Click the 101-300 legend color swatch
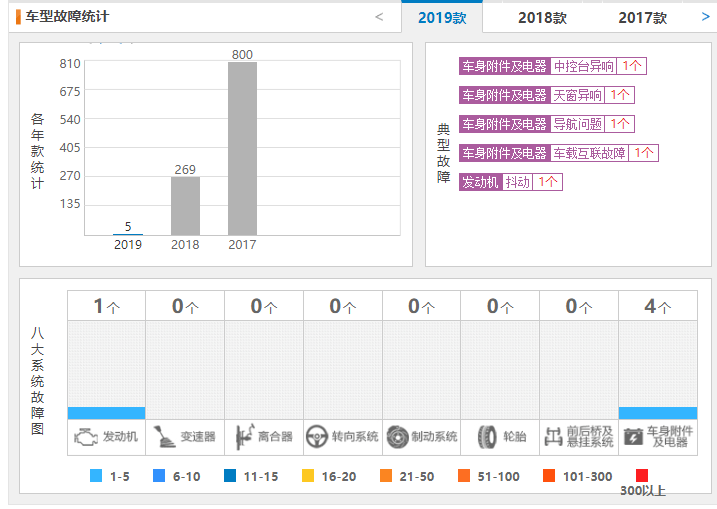717x509 pixels. [549, 476]
